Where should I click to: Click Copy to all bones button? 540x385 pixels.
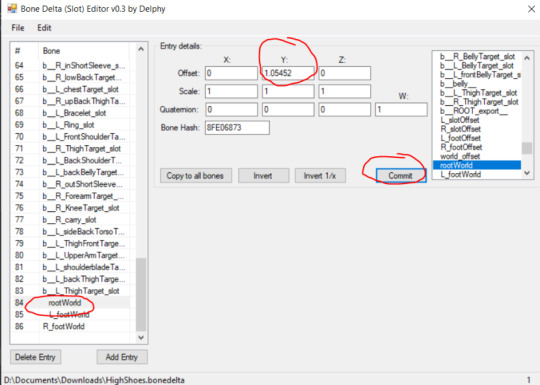point(196,176)
